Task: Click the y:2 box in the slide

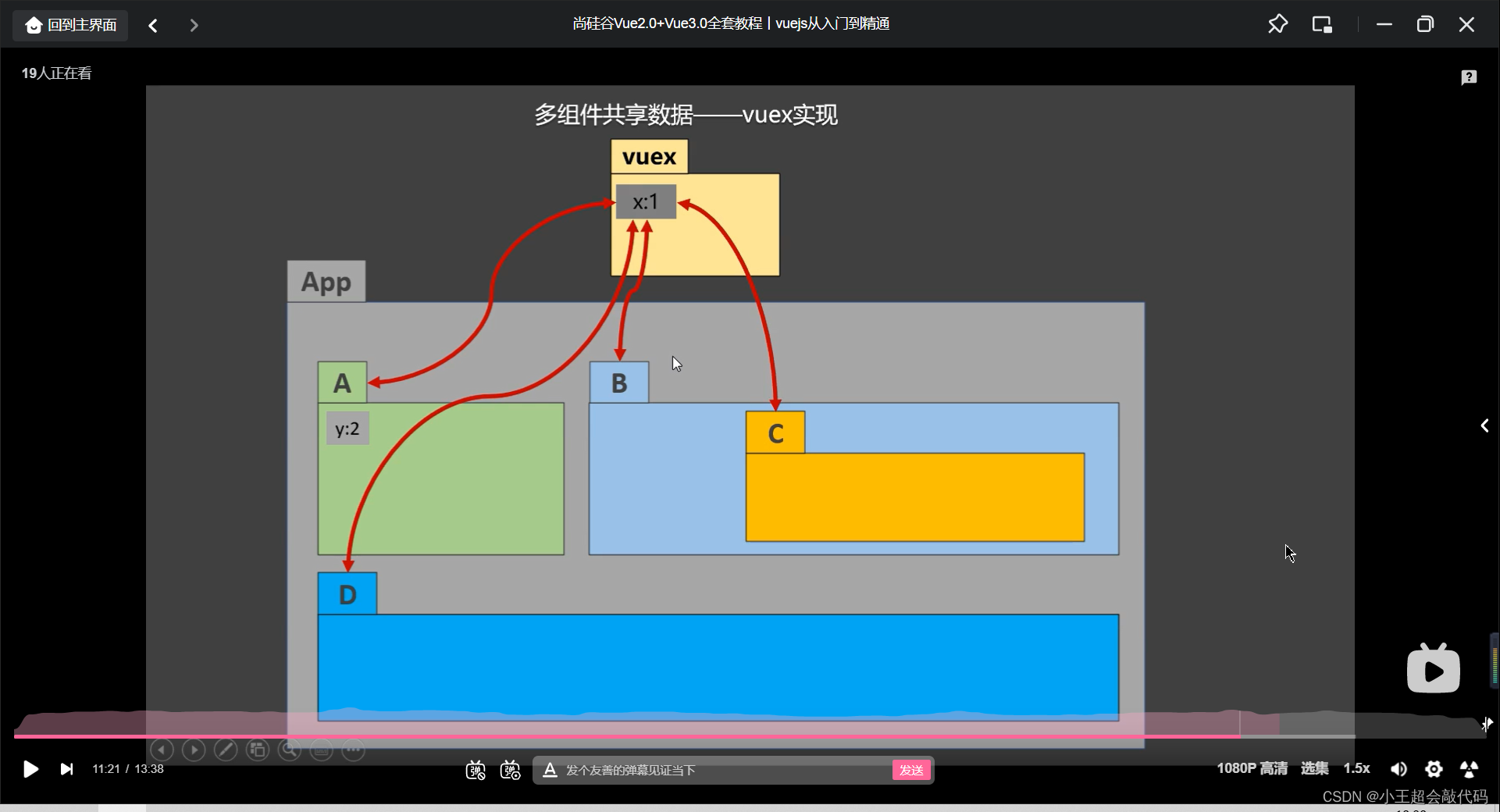Action: point(347,429)
